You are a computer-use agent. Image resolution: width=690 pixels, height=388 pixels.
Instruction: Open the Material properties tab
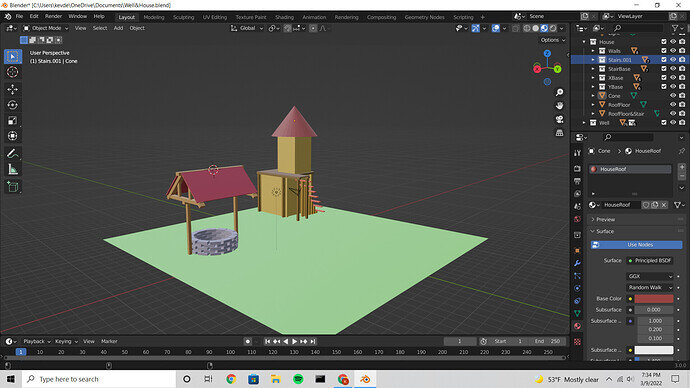[577, 326]
